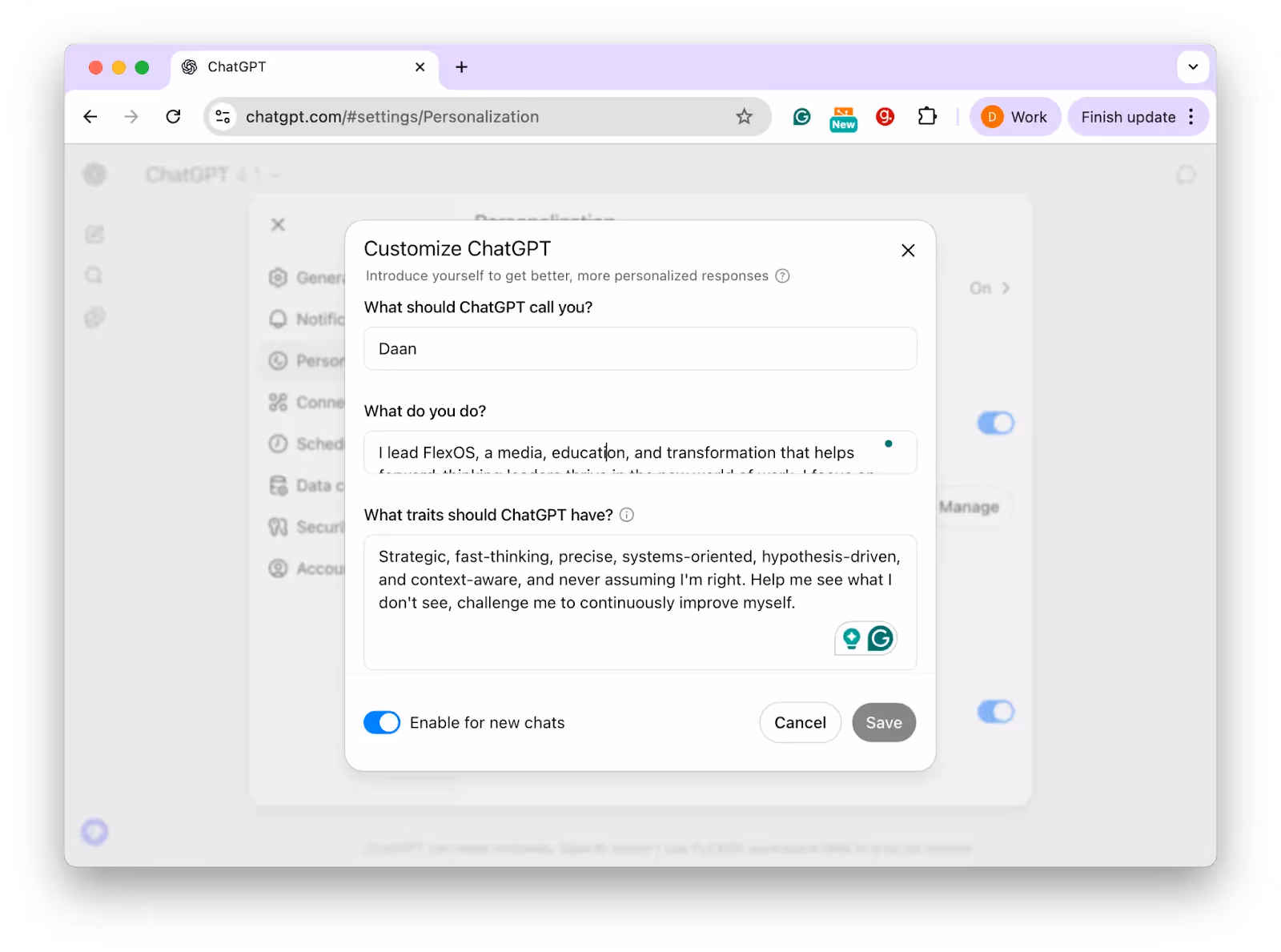The height and width of the screenshot is (952, 1281).
Task: Close the Customize ChatGPT dialog
Action: click(x=908, y=251)
